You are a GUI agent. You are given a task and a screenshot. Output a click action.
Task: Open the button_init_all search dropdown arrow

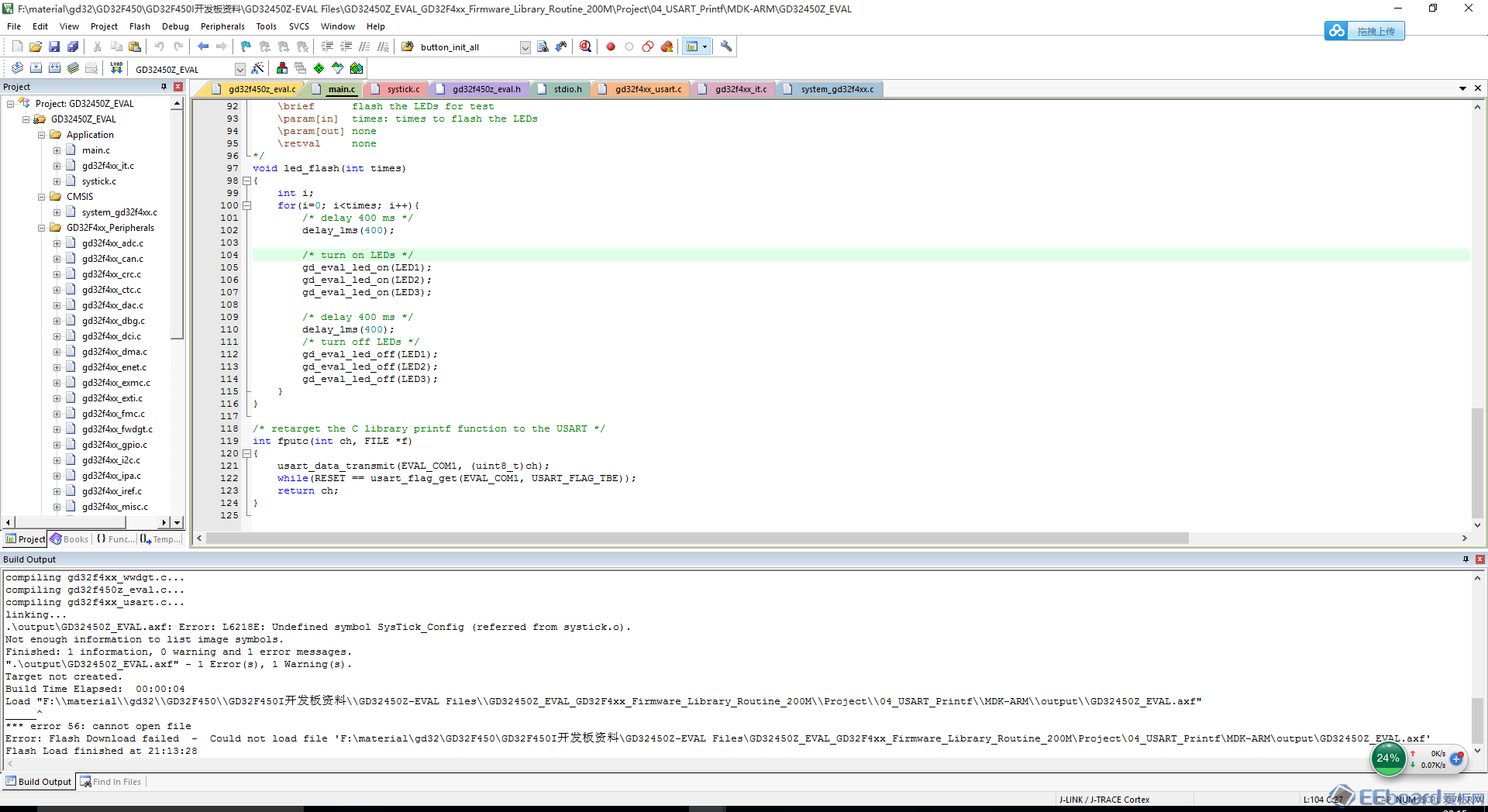point(525,47)
